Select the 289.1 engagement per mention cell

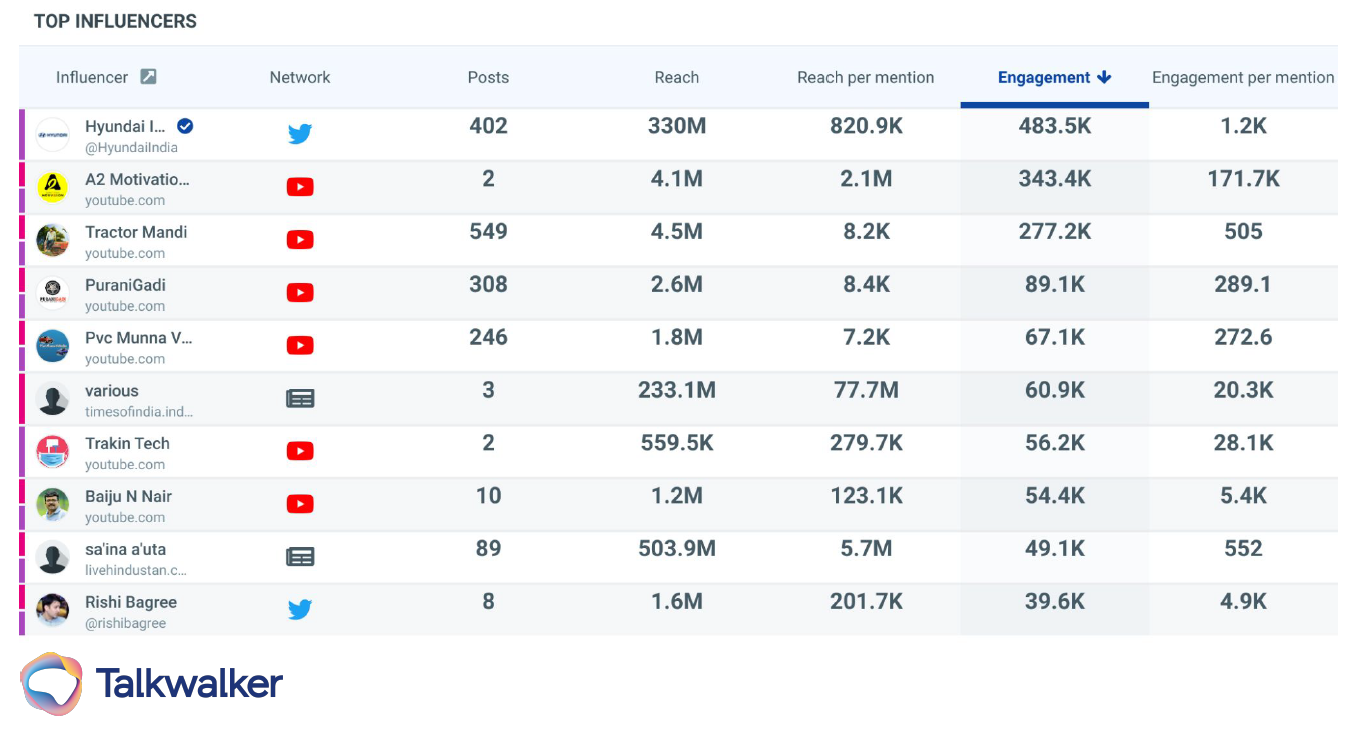point(1243,284)
